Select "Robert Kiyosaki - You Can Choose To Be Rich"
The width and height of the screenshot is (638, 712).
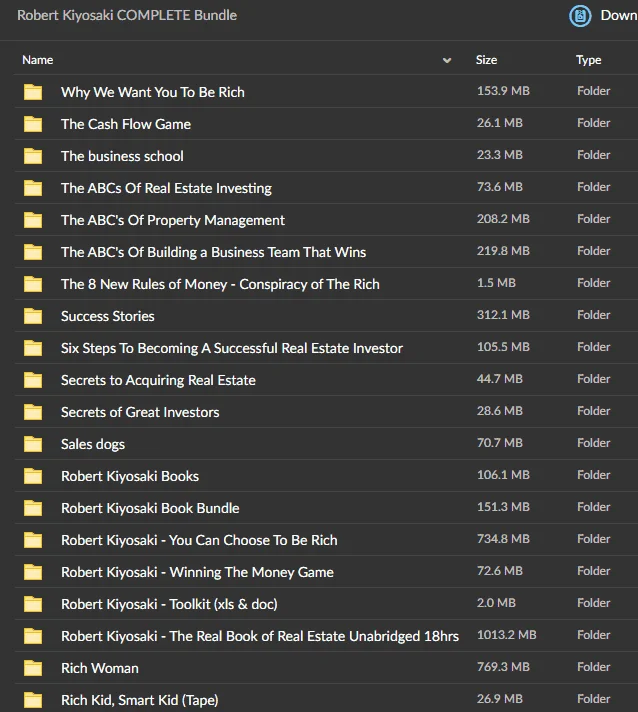click(x=199, y=540)
